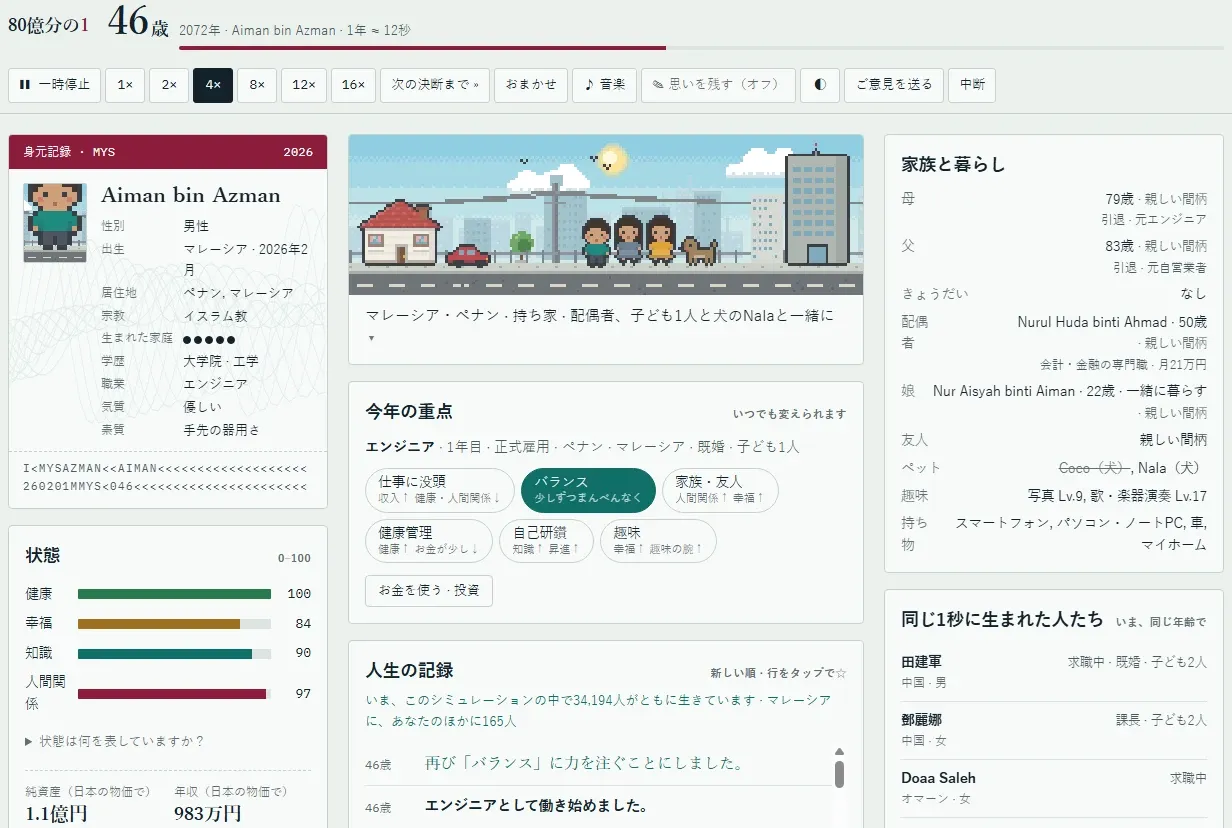The height and width of the screenshot is (828, 1232).
Task: Click the scrollbar up arrow in 人生の記録
Action: point(840,752)
